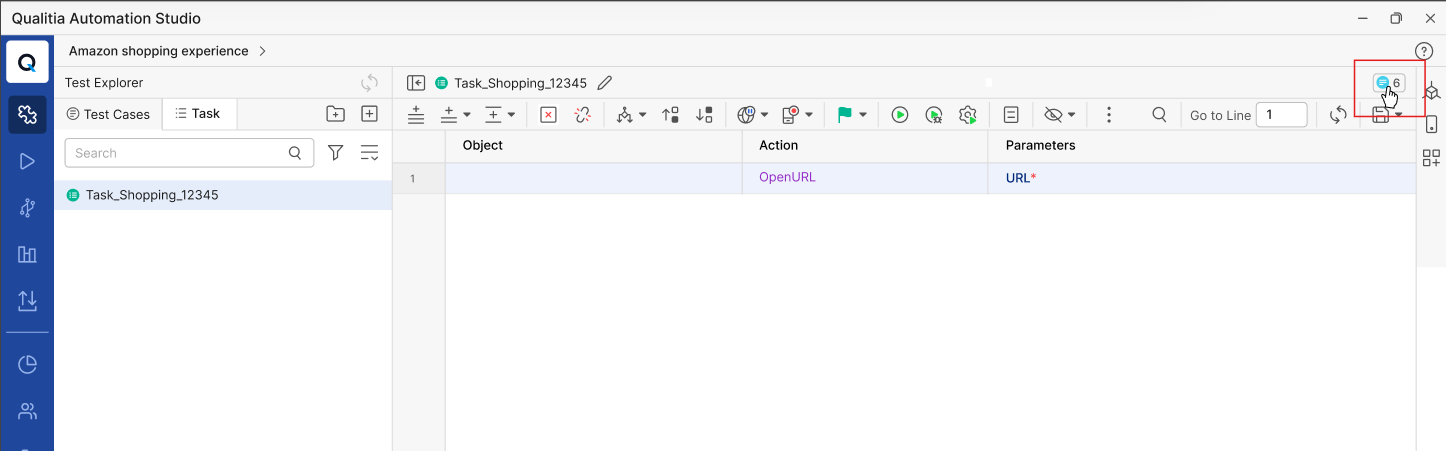1446x451 pixels.
Task: Expand the mobile recorder dropdown arrow
Action: [x=809, y=115]
